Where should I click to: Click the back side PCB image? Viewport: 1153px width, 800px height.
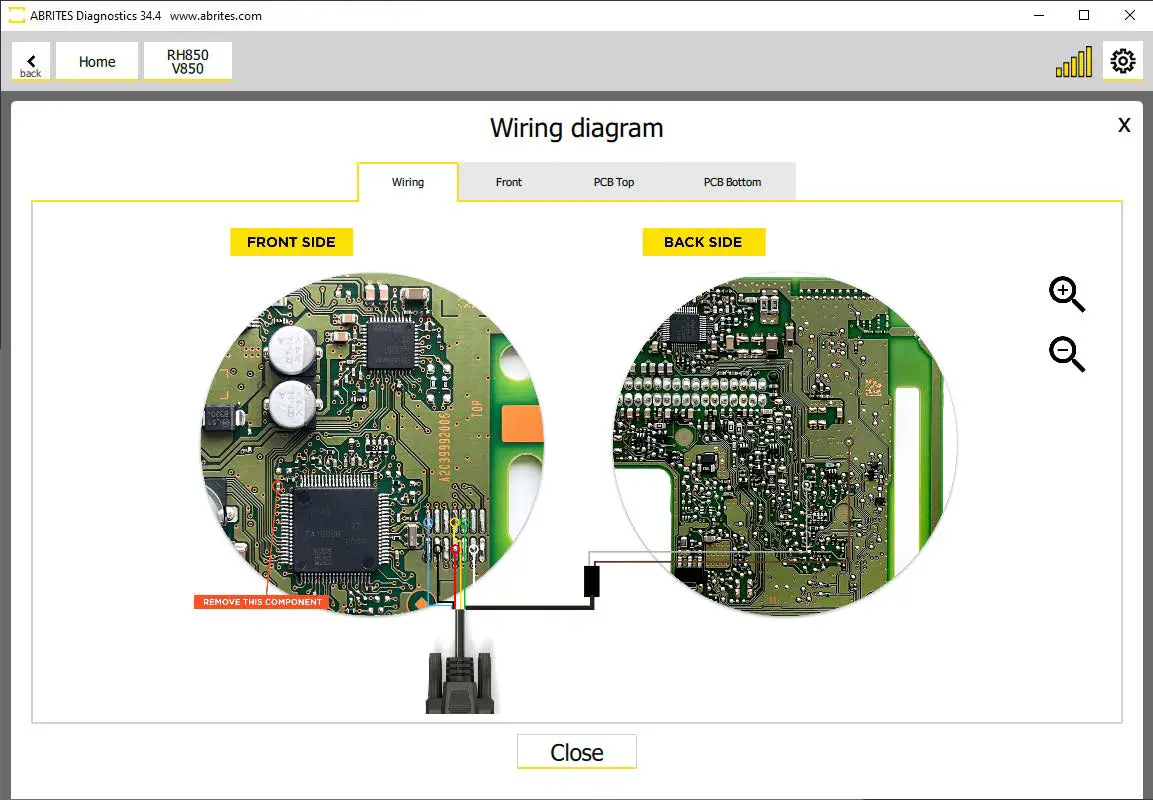[785, 445]
